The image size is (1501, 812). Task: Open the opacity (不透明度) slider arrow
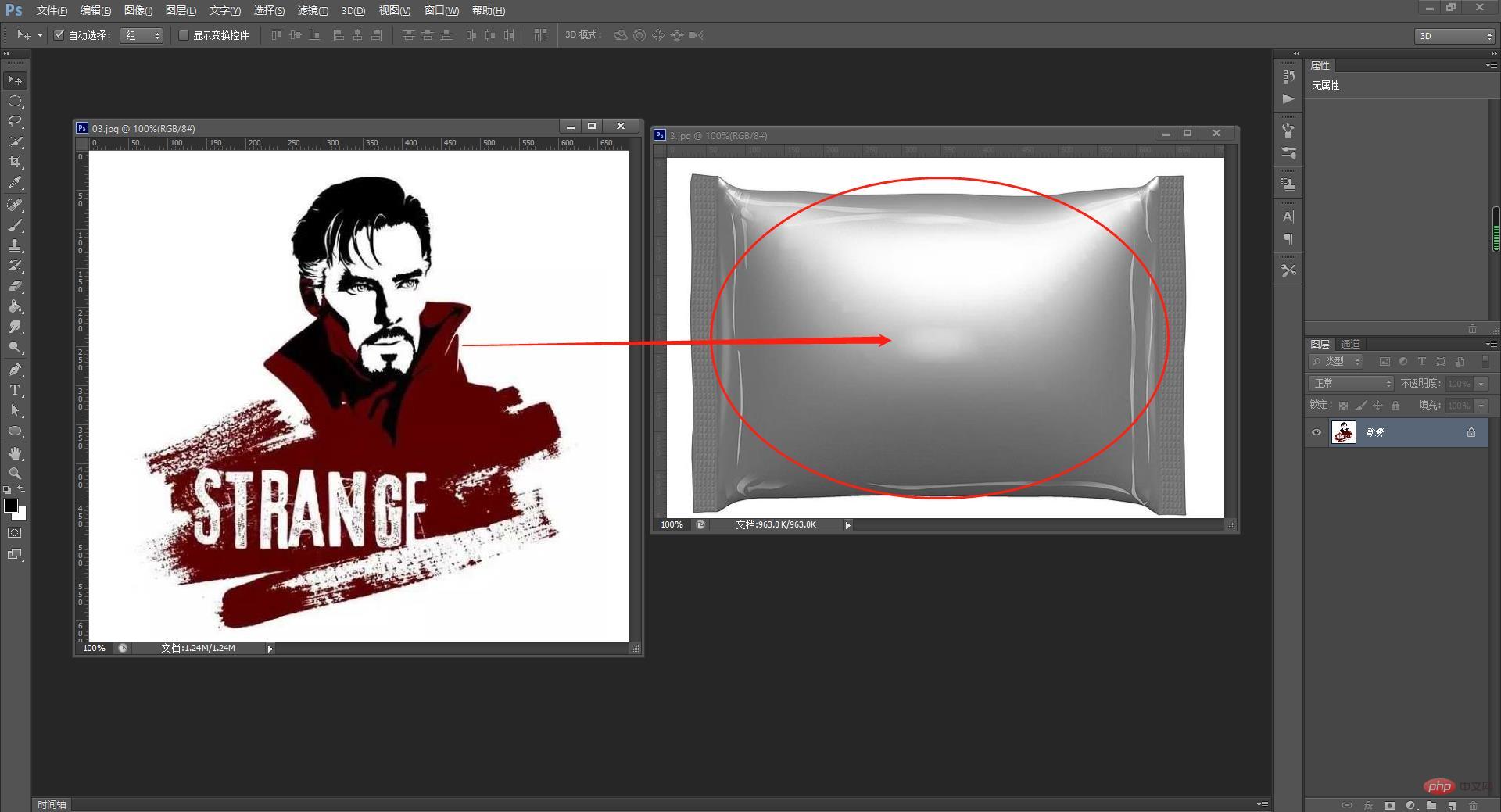click(1481, 384)
